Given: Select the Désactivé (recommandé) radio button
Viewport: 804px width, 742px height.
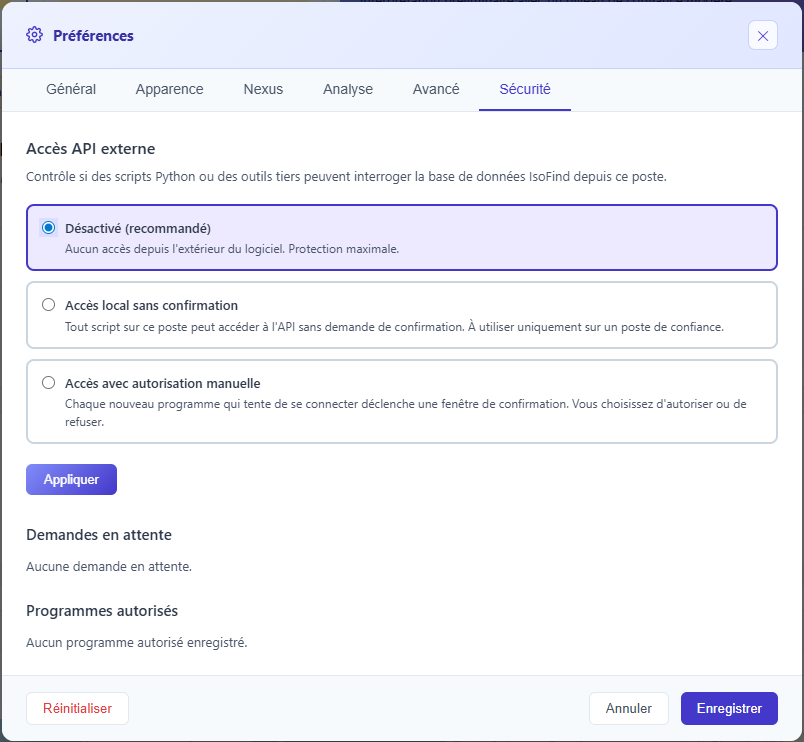Looking at the screenshot, I should 48,228.
